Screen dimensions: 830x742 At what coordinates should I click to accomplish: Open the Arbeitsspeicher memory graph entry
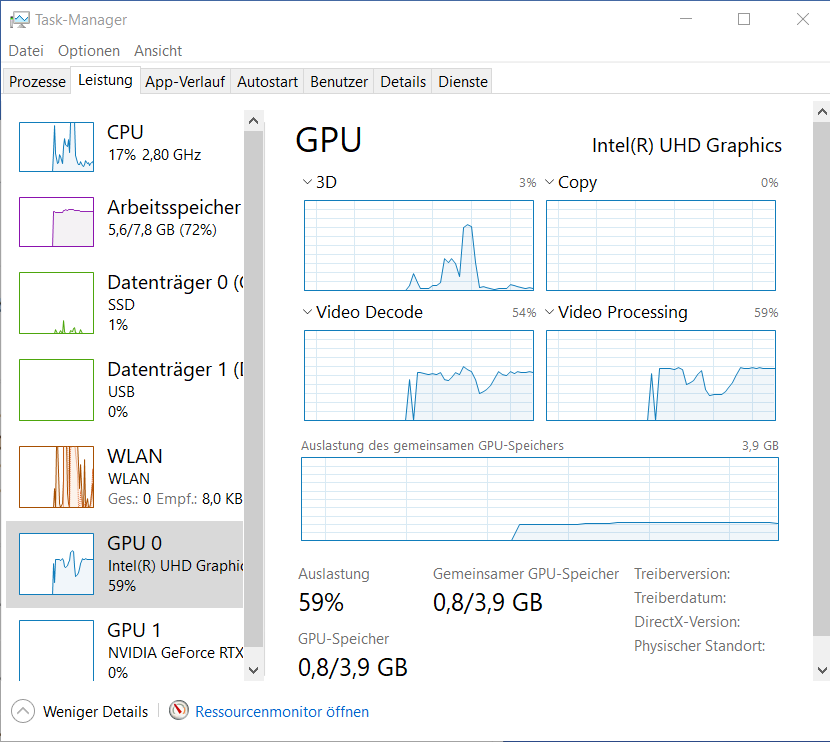tap(56, 221)
